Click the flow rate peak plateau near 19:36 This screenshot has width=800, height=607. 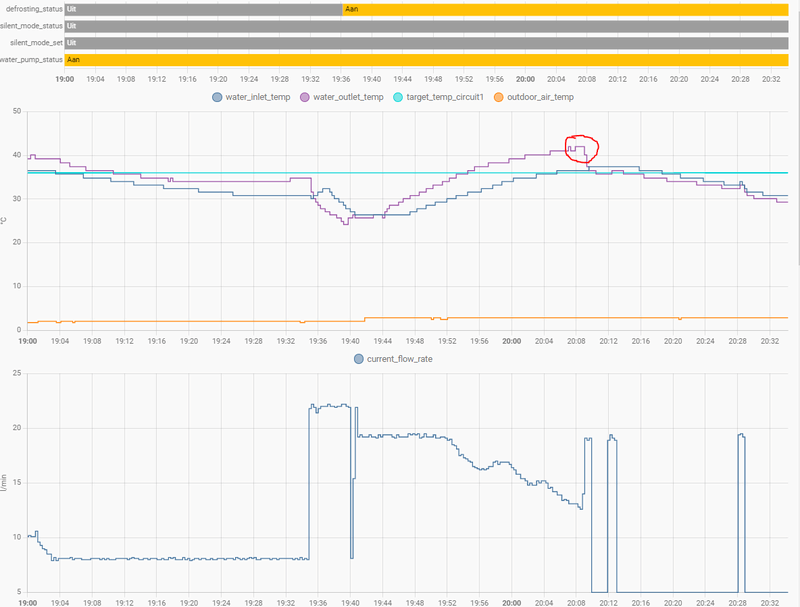(330, 406)
